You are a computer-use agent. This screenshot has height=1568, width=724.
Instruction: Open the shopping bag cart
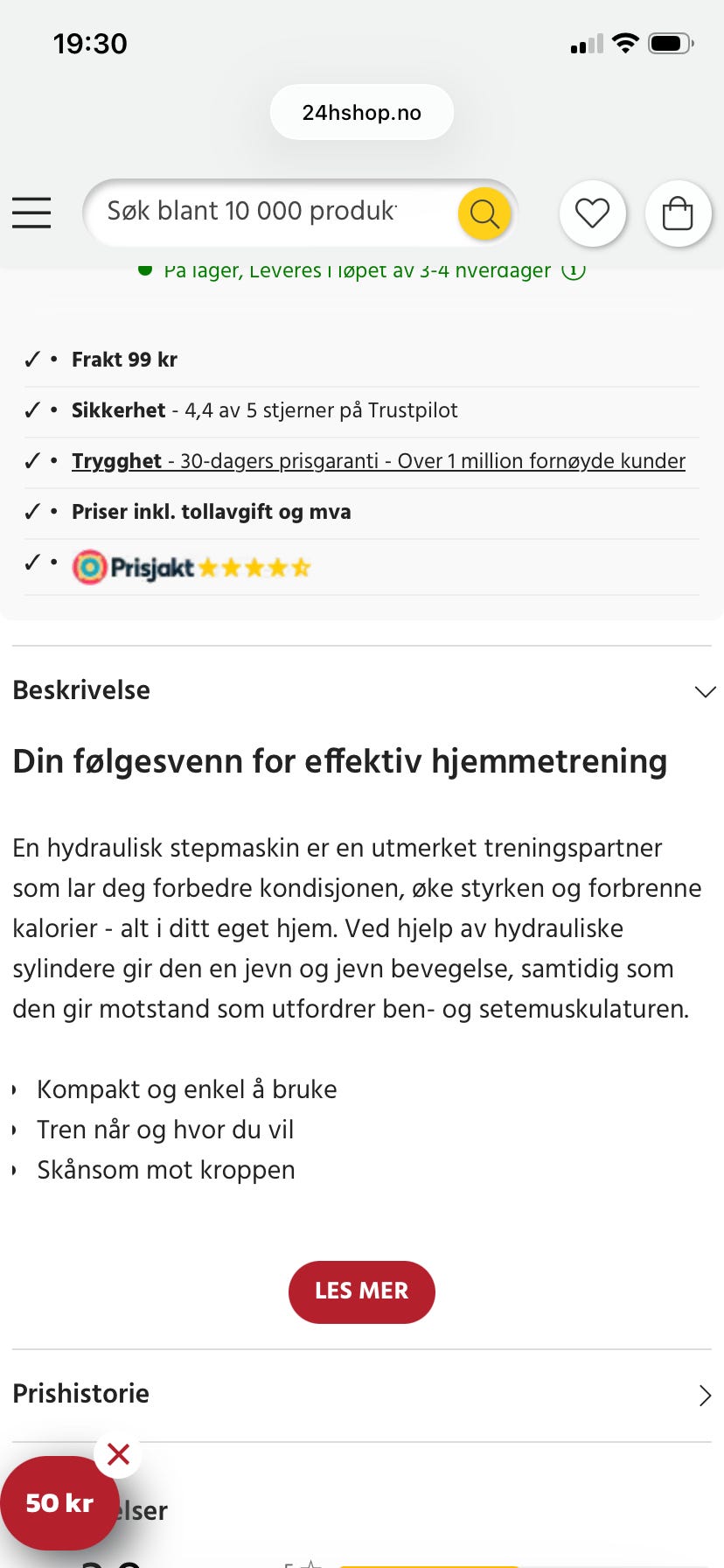click(x=678, y=213)
